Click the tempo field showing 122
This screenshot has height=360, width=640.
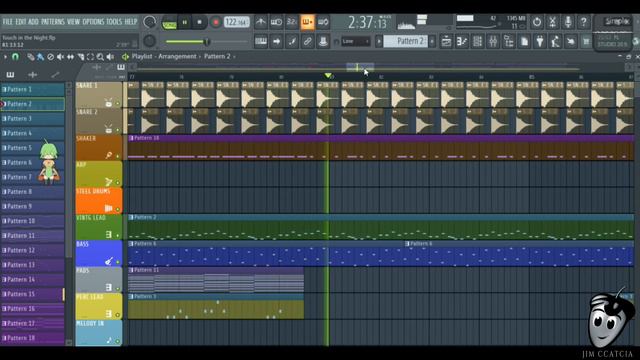(236, 22)
